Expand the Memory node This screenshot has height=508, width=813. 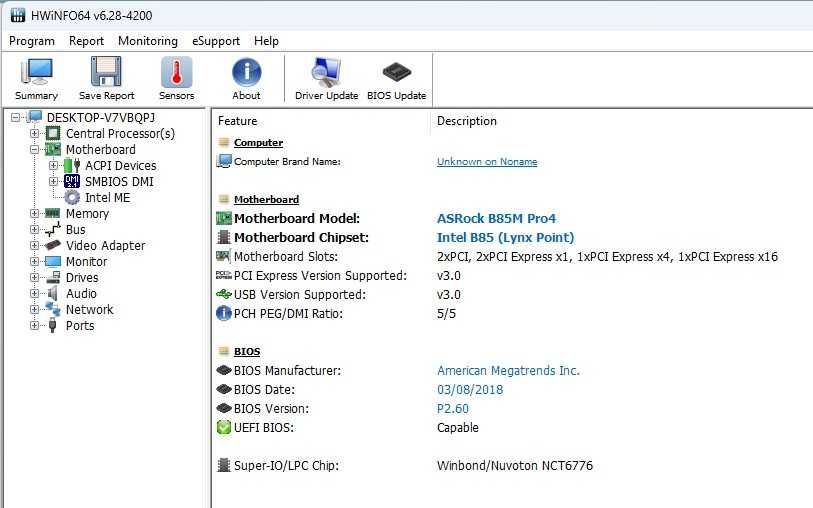pyautogui.click(x=34, y=214)
